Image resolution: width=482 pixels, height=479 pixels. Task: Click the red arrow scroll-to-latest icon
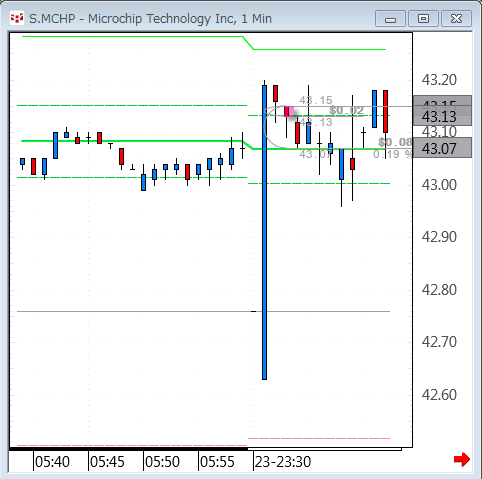462,460
